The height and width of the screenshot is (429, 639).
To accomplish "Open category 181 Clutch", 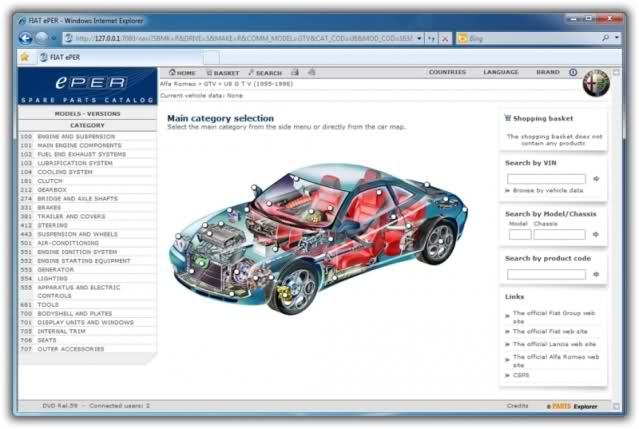I will pyautogui.click(x=87, y=181).
